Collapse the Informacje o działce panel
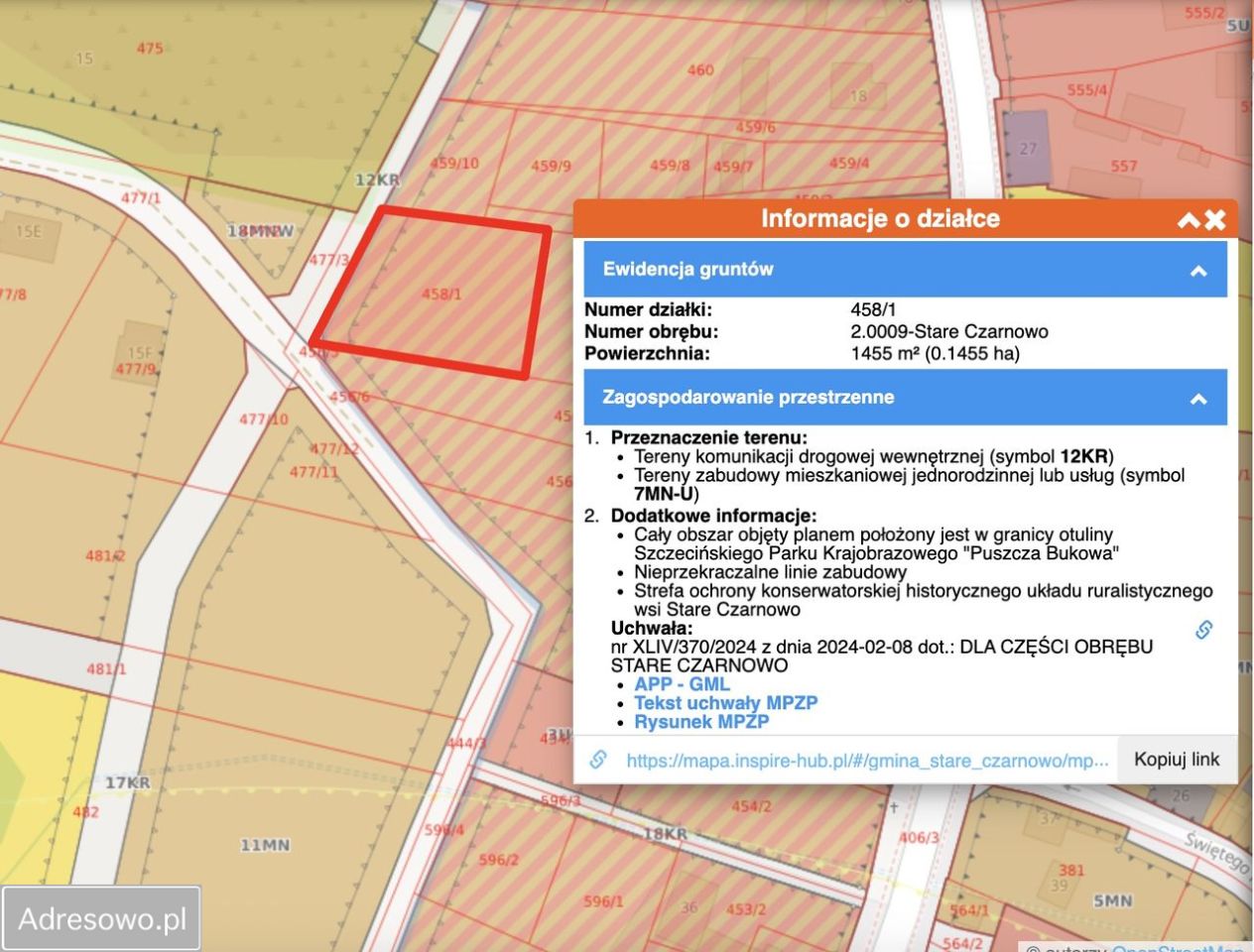 [x=1188, y=220]
